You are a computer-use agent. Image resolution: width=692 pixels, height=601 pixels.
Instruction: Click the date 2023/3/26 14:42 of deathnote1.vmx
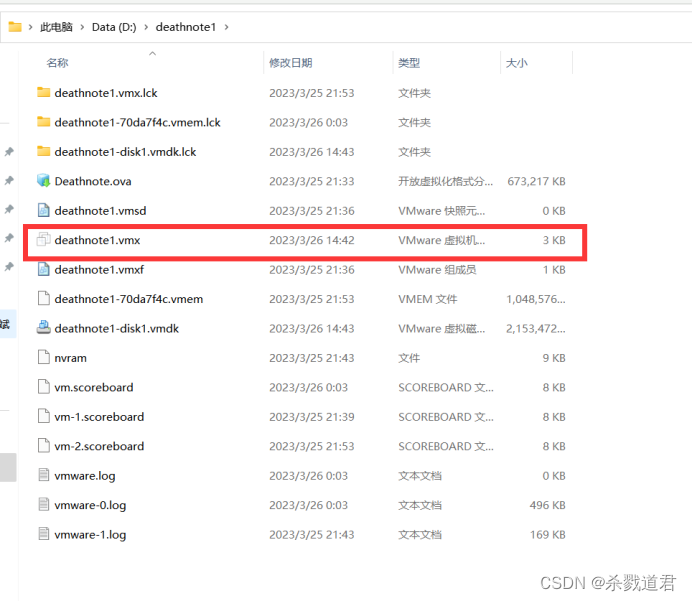(x=312, y=240)
